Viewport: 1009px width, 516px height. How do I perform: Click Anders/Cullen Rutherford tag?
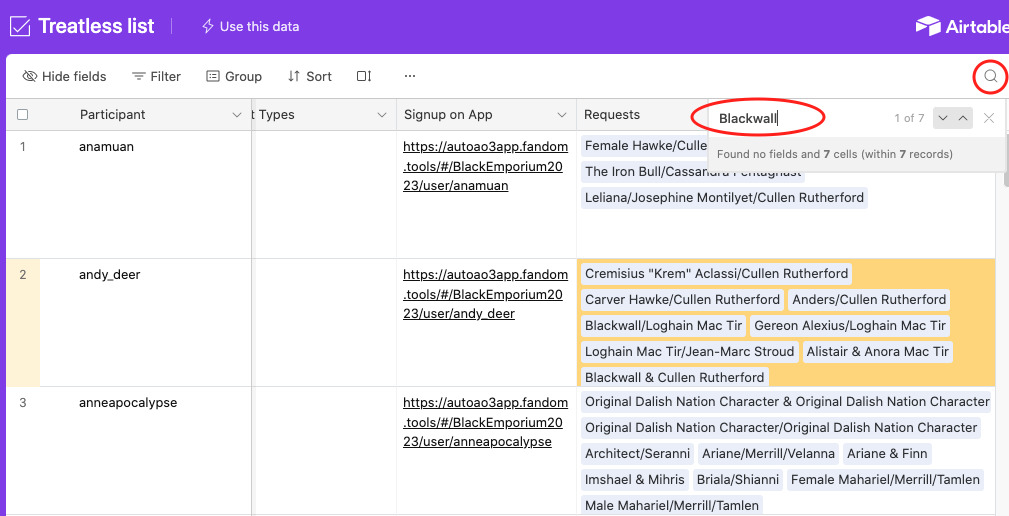tap(869, 299)
